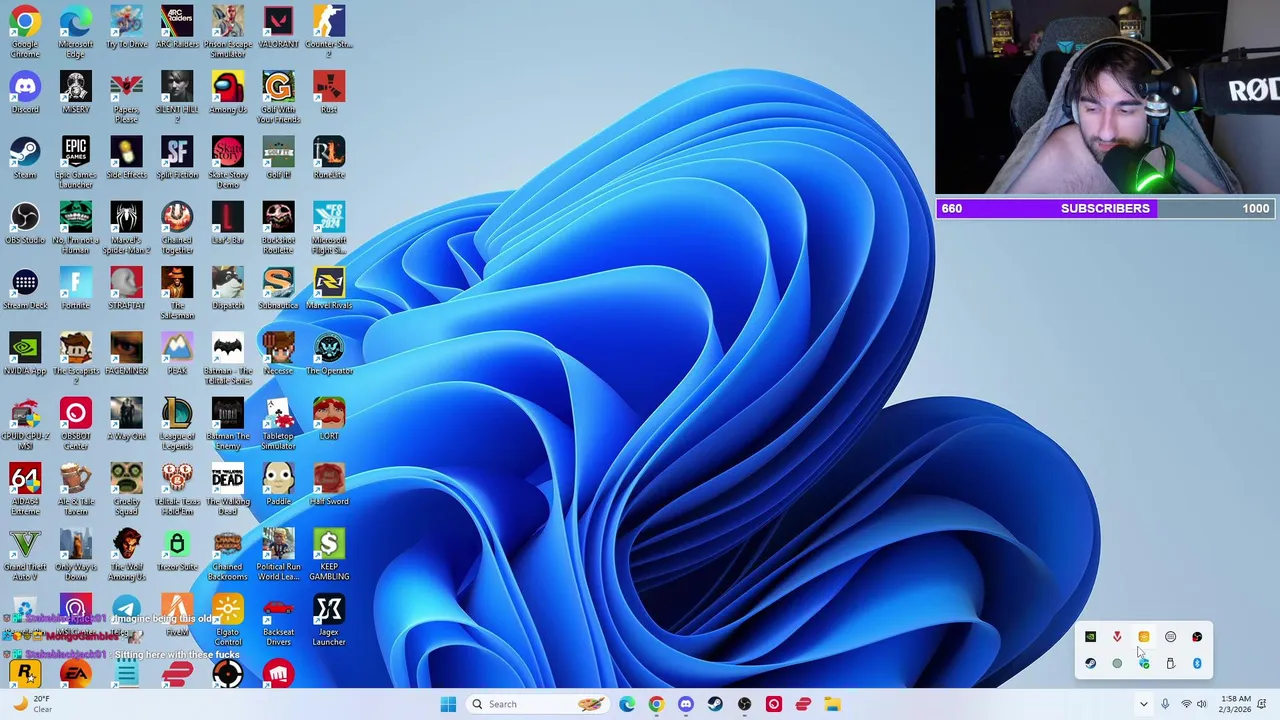1280x720 pixels.
Task: Open Chrome from the taskbar
Action: 656,704
